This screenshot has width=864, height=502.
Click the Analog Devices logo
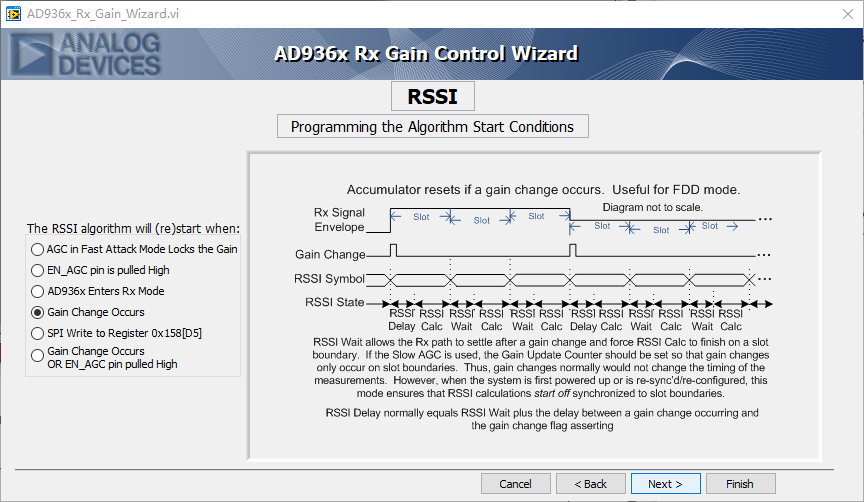pyautogui.click(x=85, y=54)
